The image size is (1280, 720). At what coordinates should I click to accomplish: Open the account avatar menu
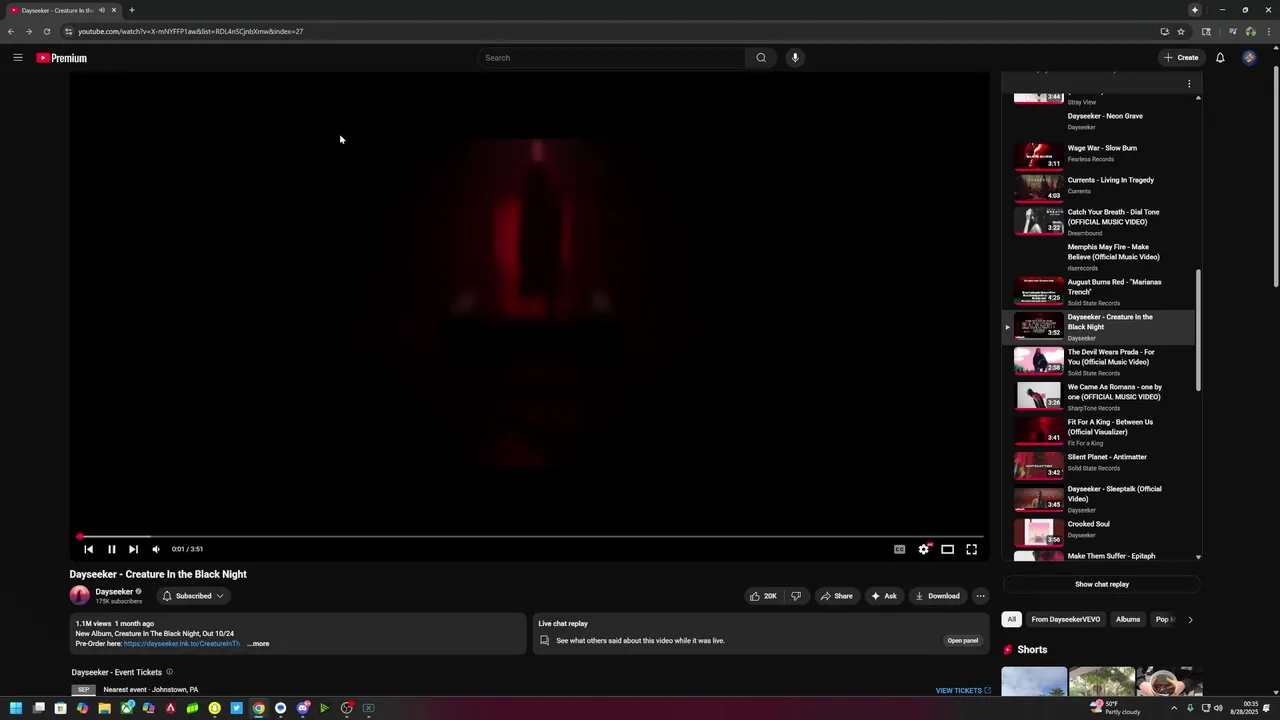point(1249,58)
